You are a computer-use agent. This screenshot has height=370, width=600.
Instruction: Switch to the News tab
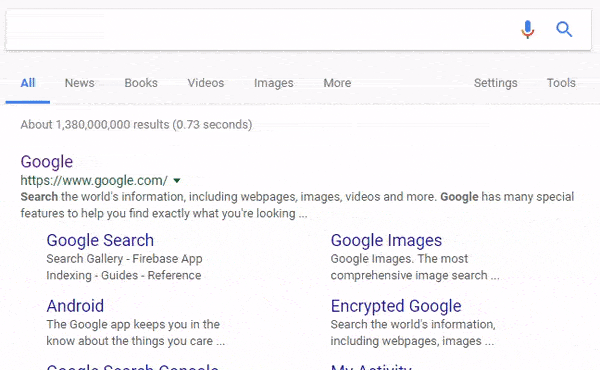coord(80,83)
